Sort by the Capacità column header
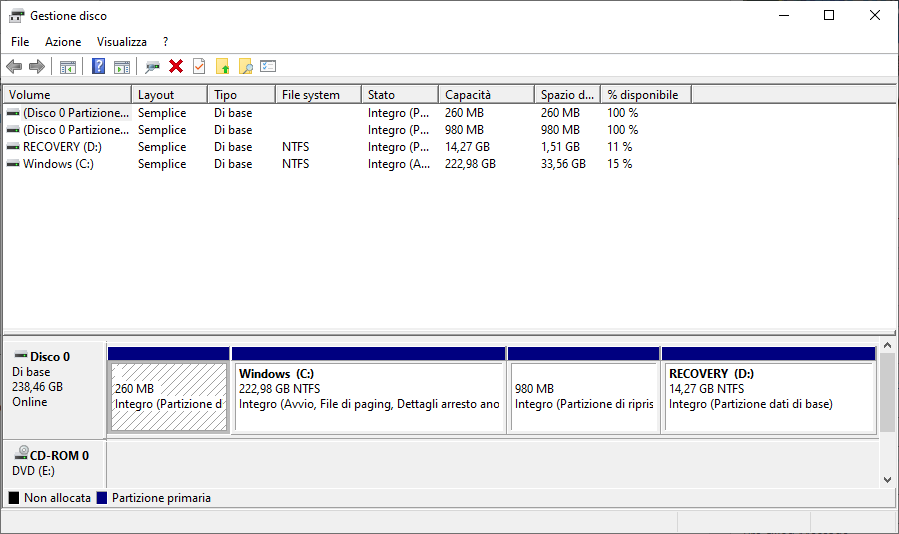 point(487,95)
